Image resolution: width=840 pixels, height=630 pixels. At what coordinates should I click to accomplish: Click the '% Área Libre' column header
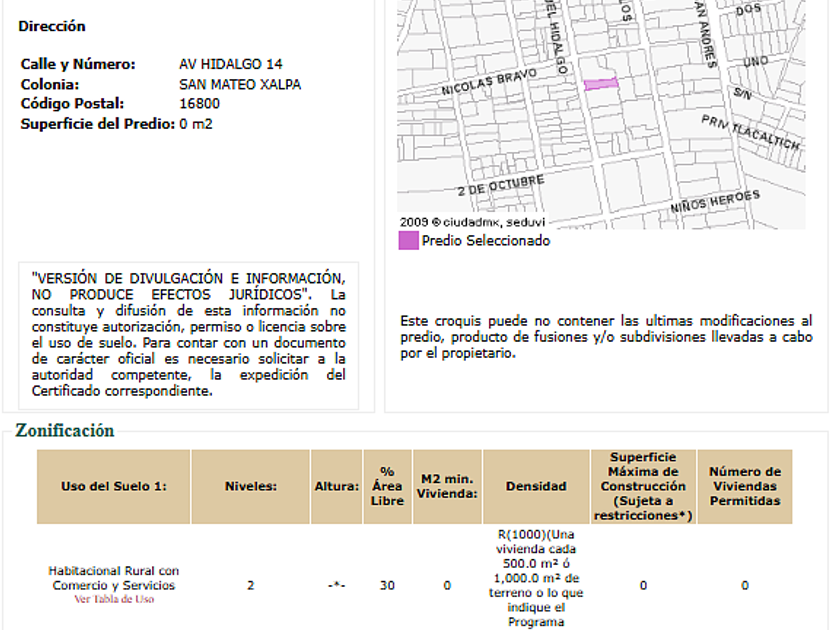click(387, 486)
